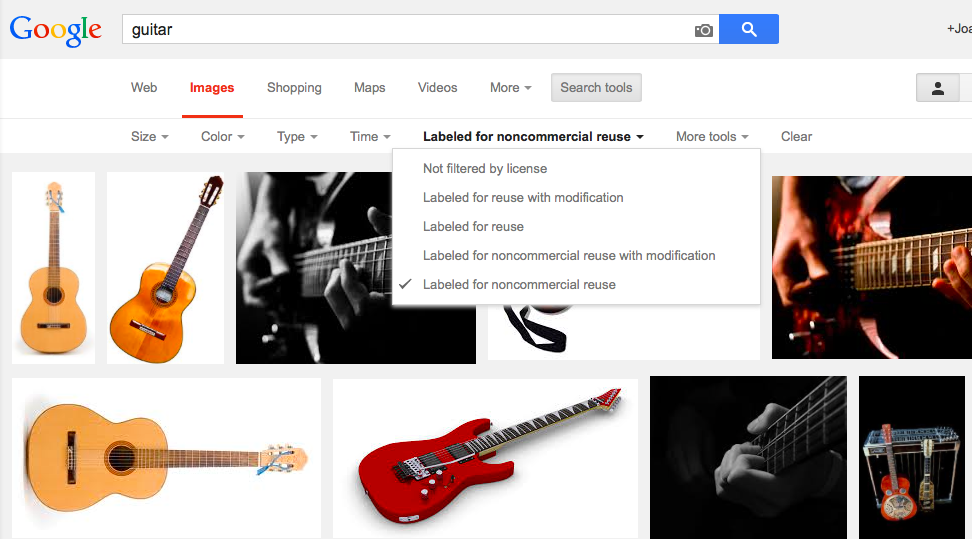Expand the More tools dropdown

coord(711,137)
